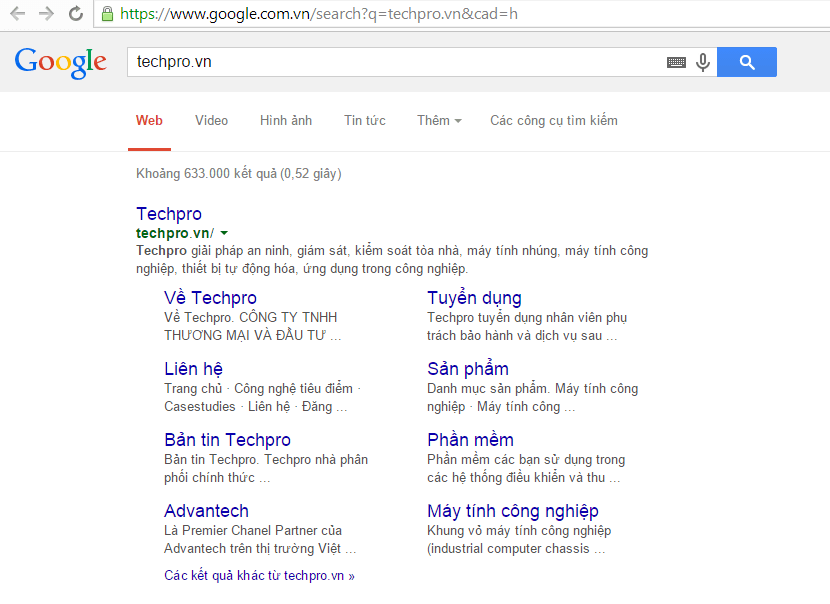Reload the page with refresh icon
The image size is (830, 604).
(x=76, y=13)
